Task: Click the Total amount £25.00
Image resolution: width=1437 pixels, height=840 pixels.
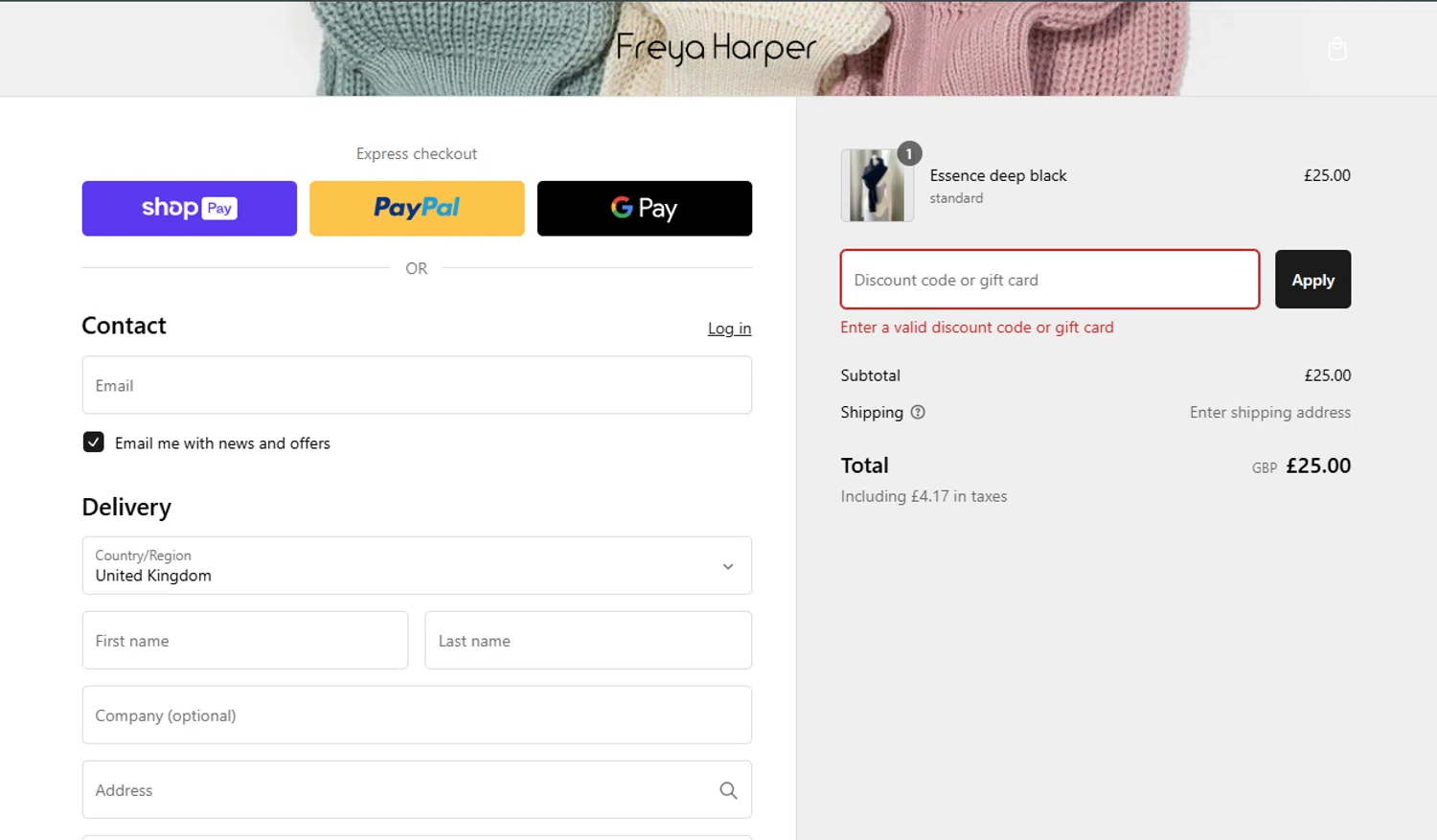Action: coord(1318,466)
